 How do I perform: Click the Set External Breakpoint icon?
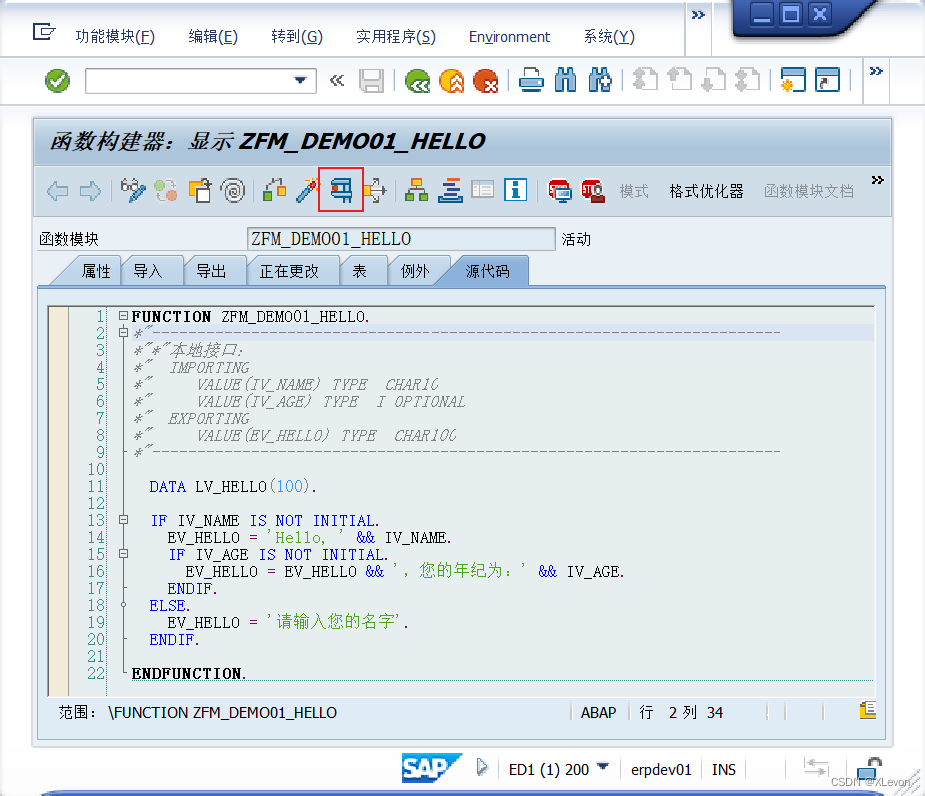[x=593, y=191]
